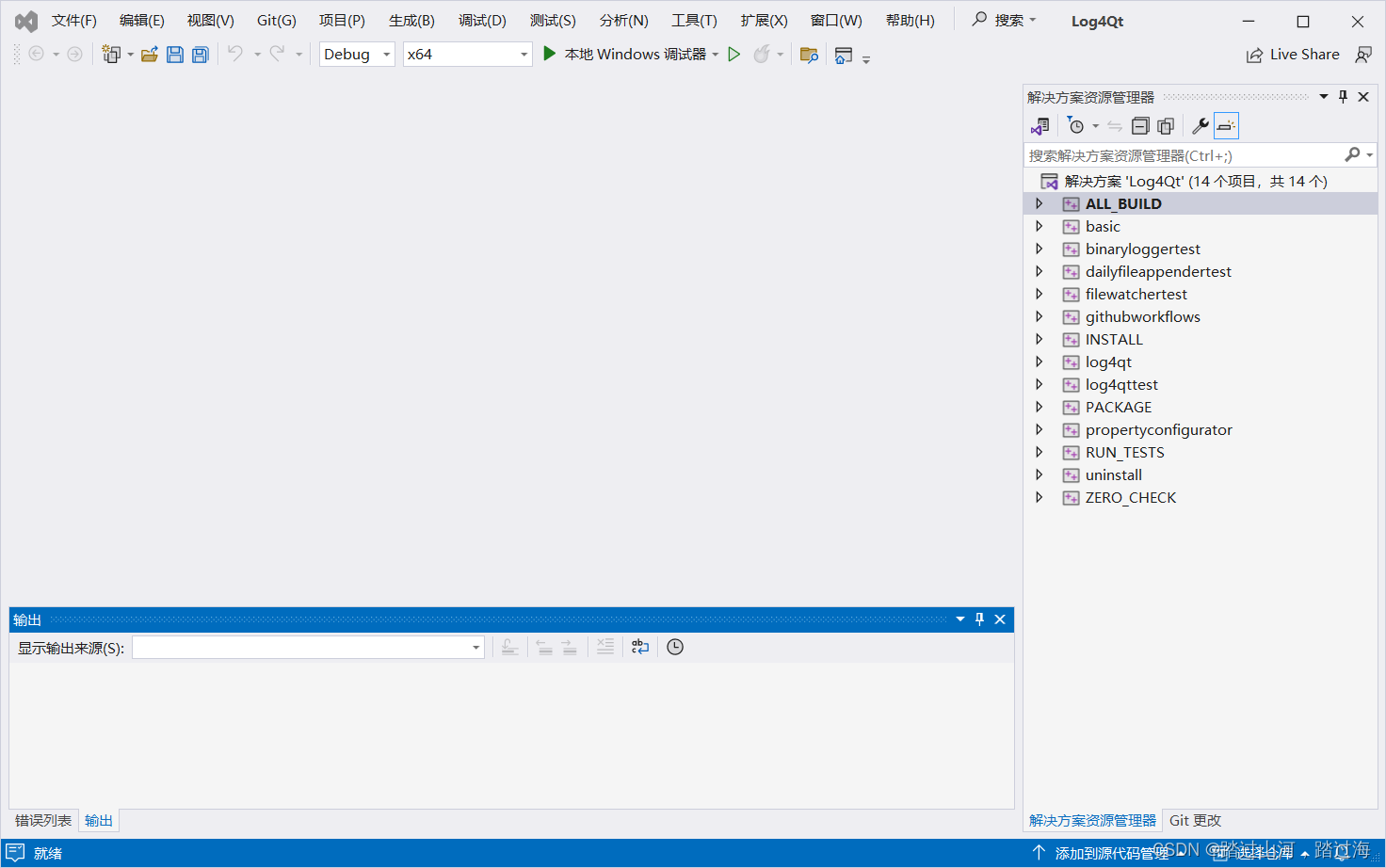This screenshot has height=868, width=1386.
Task: Pin the Solution Explorer panel
Action: (1344, 97)
